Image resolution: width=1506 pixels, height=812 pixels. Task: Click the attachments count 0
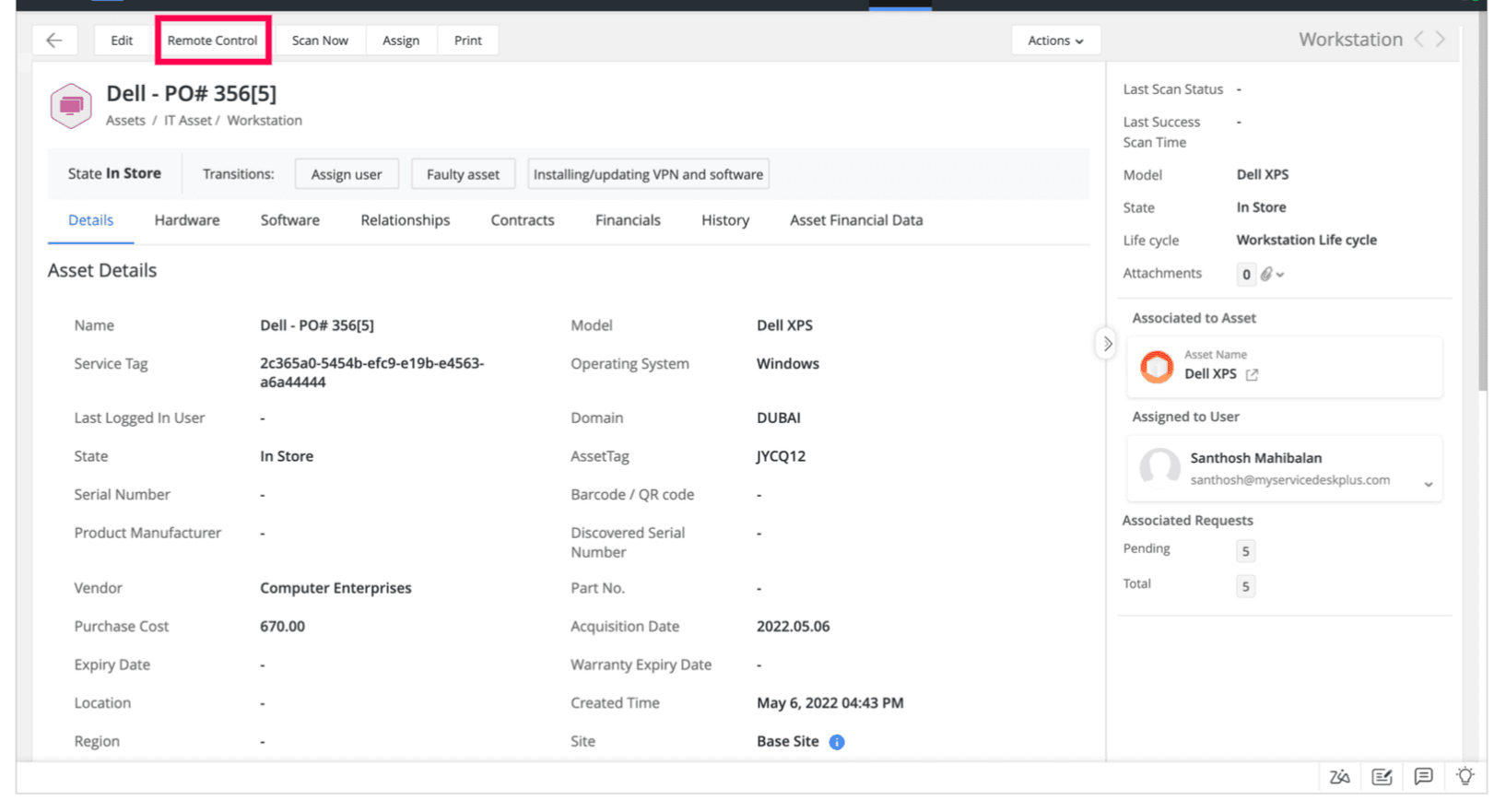1246,275
